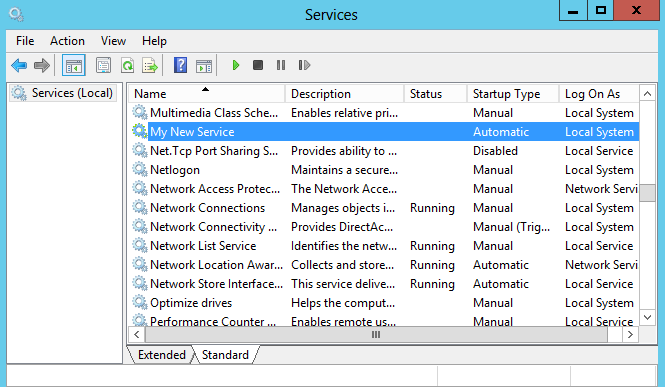
Task: Click the This service delive... description
Action: point(343,284)
